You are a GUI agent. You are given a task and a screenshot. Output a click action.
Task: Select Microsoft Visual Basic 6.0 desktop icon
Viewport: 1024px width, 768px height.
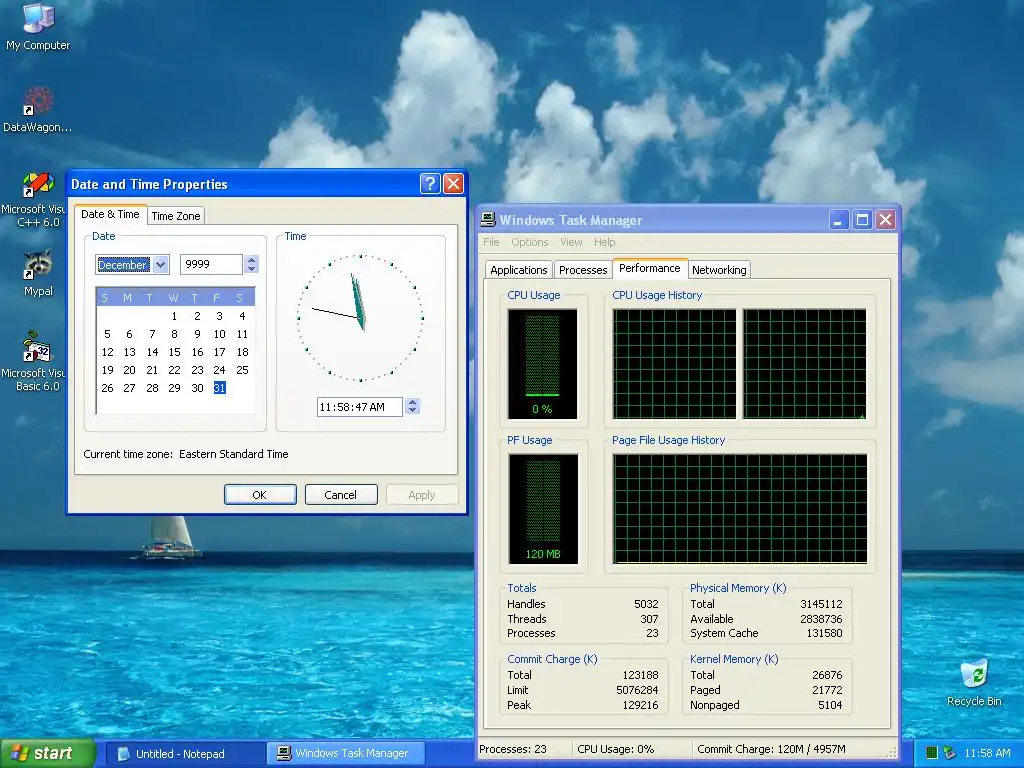tap(38, 361)
